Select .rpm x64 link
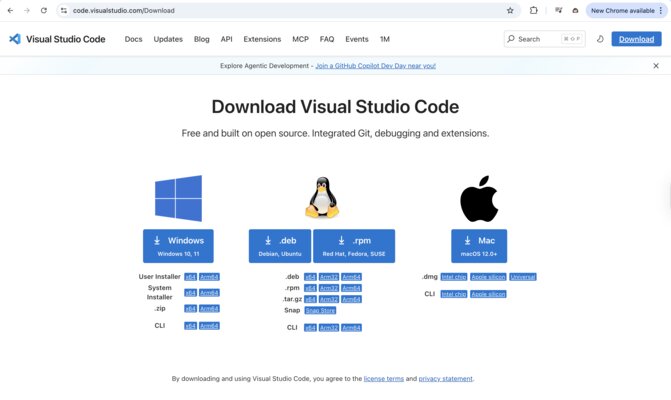 310,288
